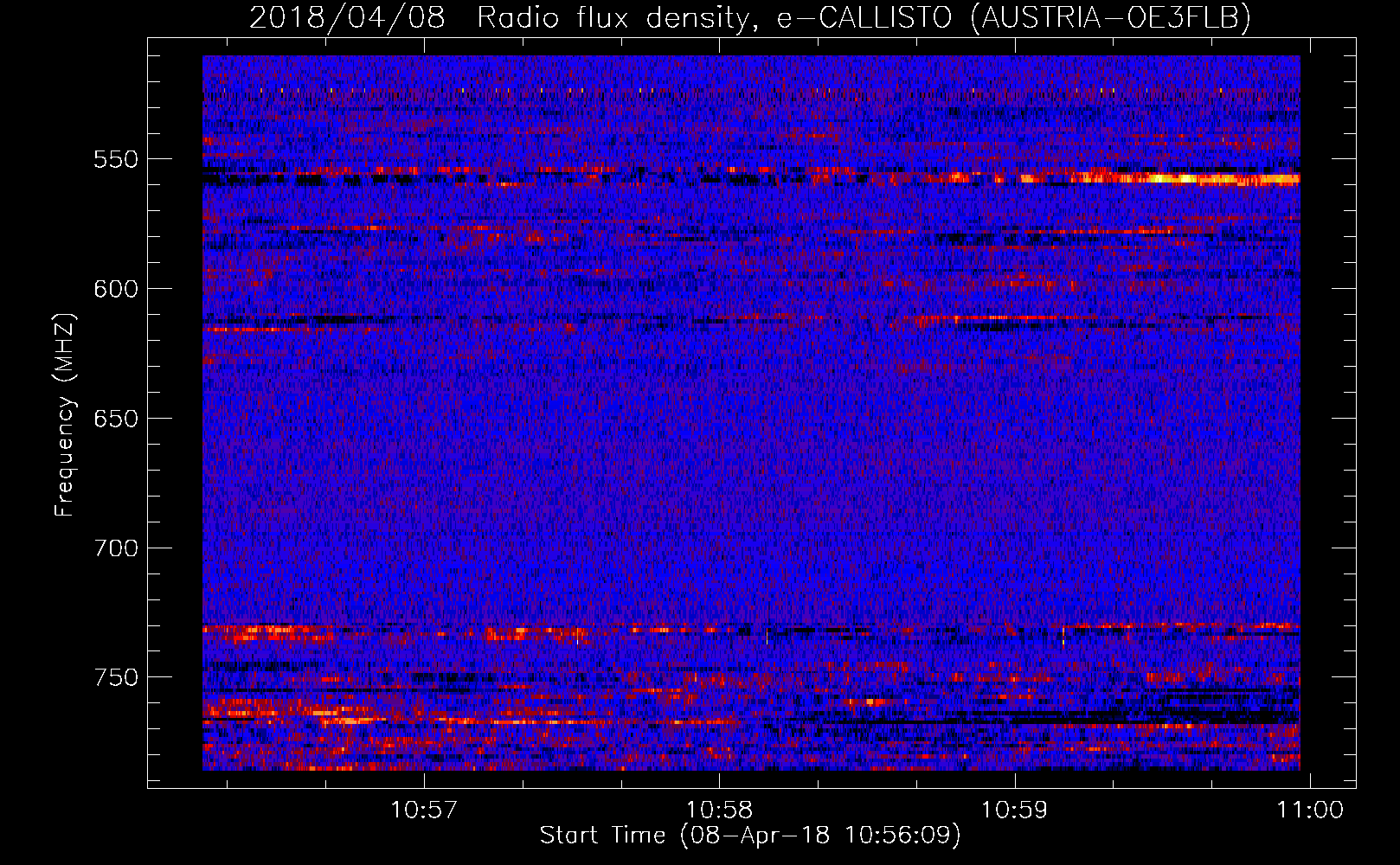Screen dimensions: 1400x865
Task: Select the 'Frequency (MHZ)' axis label
Action: click(x=65, y=413)
